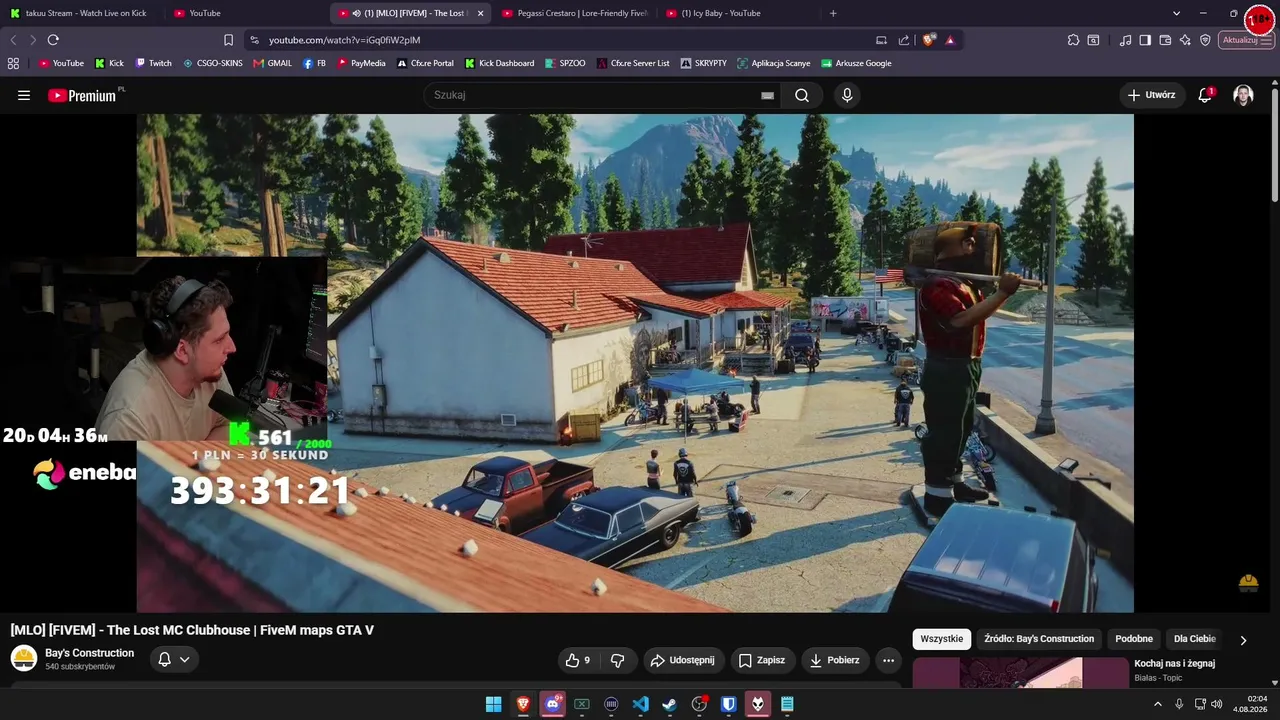Viewport: 1280px width, 720px height.
Task: Open the Brave Shields lion icon
Action: click(929, 40)
